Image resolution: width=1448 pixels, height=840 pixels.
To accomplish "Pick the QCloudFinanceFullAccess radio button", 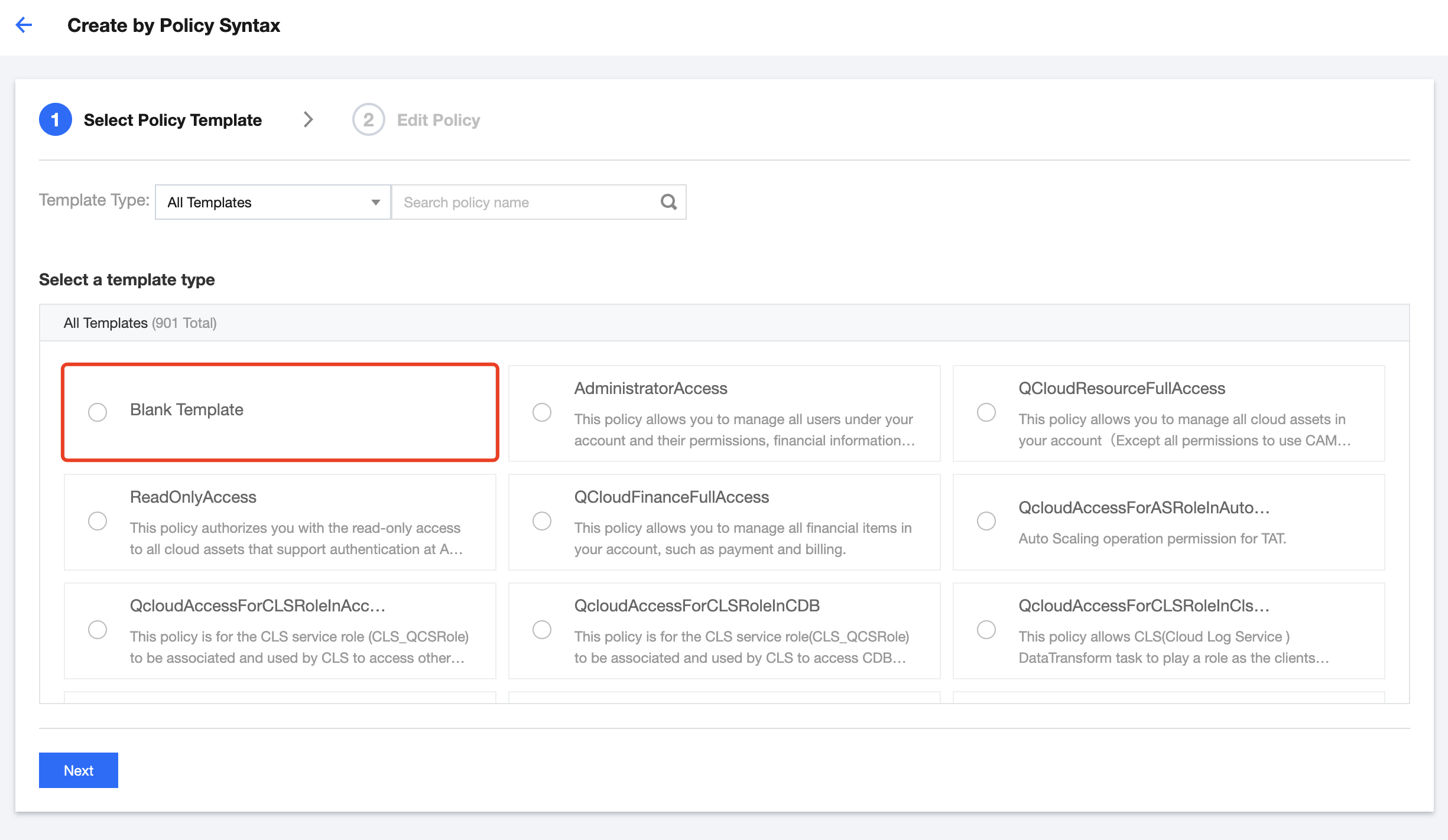I will click(542, 521).
